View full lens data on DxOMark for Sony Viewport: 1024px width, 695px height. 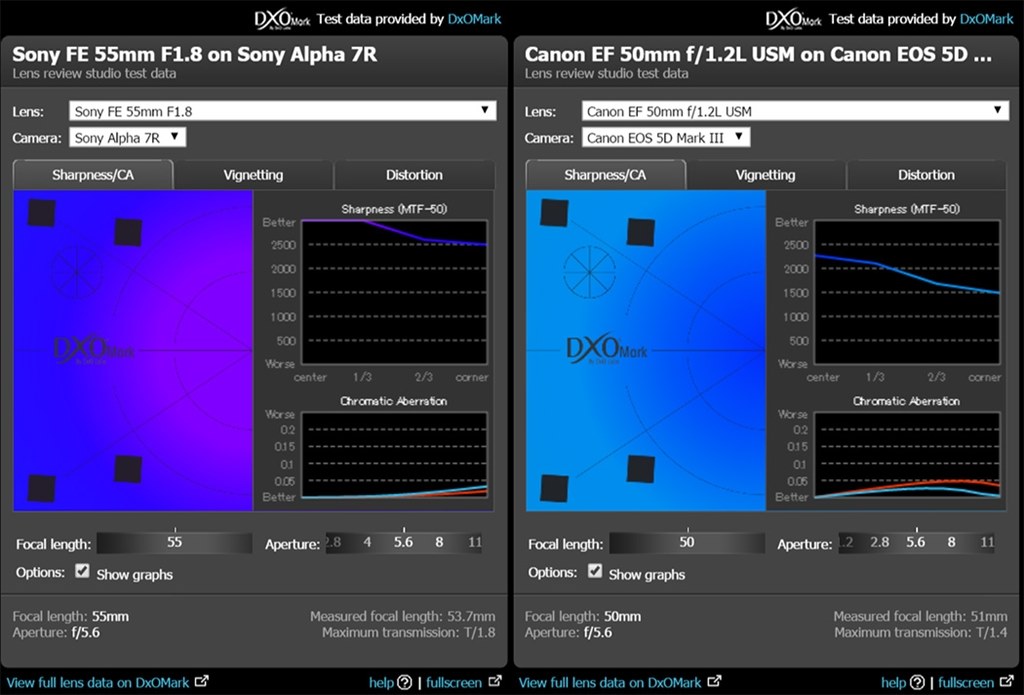98,683
